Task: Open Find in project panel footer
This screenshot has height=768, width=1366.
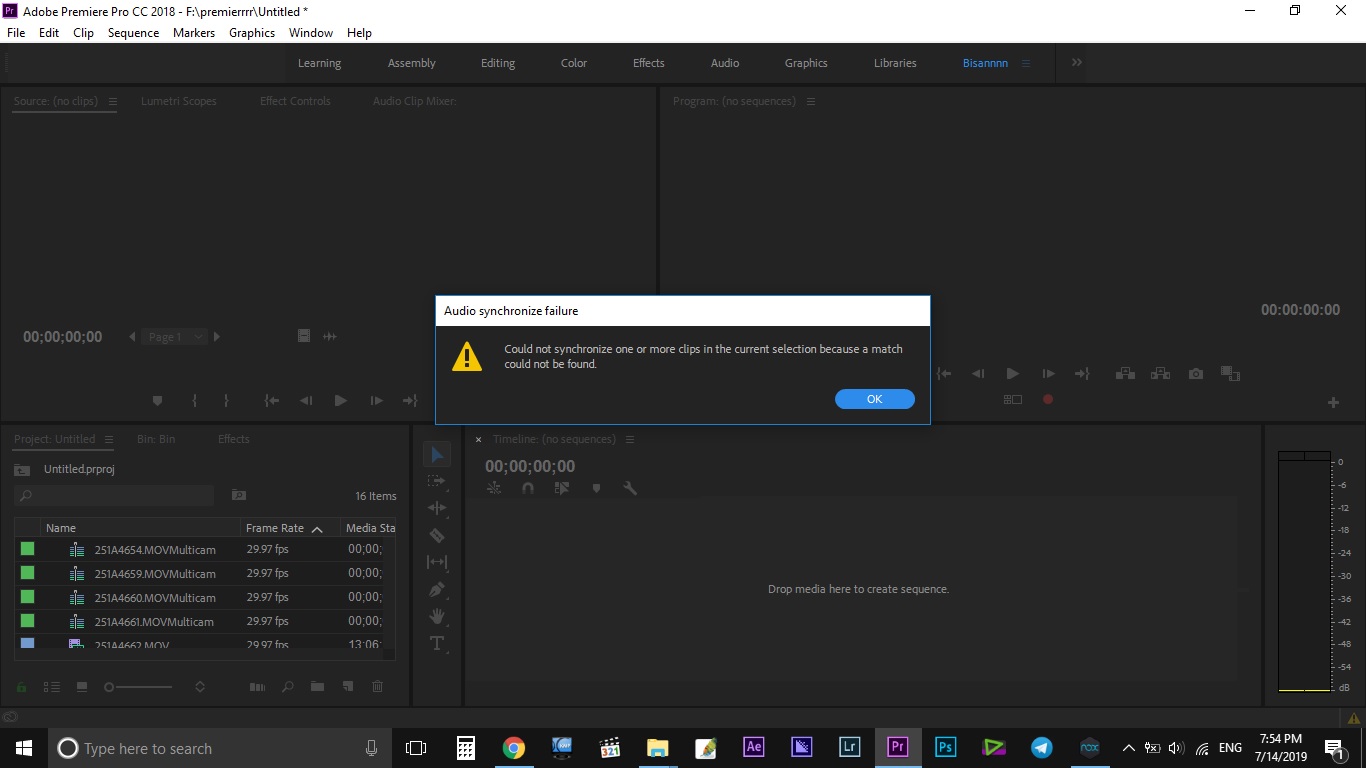Action: 288,687
